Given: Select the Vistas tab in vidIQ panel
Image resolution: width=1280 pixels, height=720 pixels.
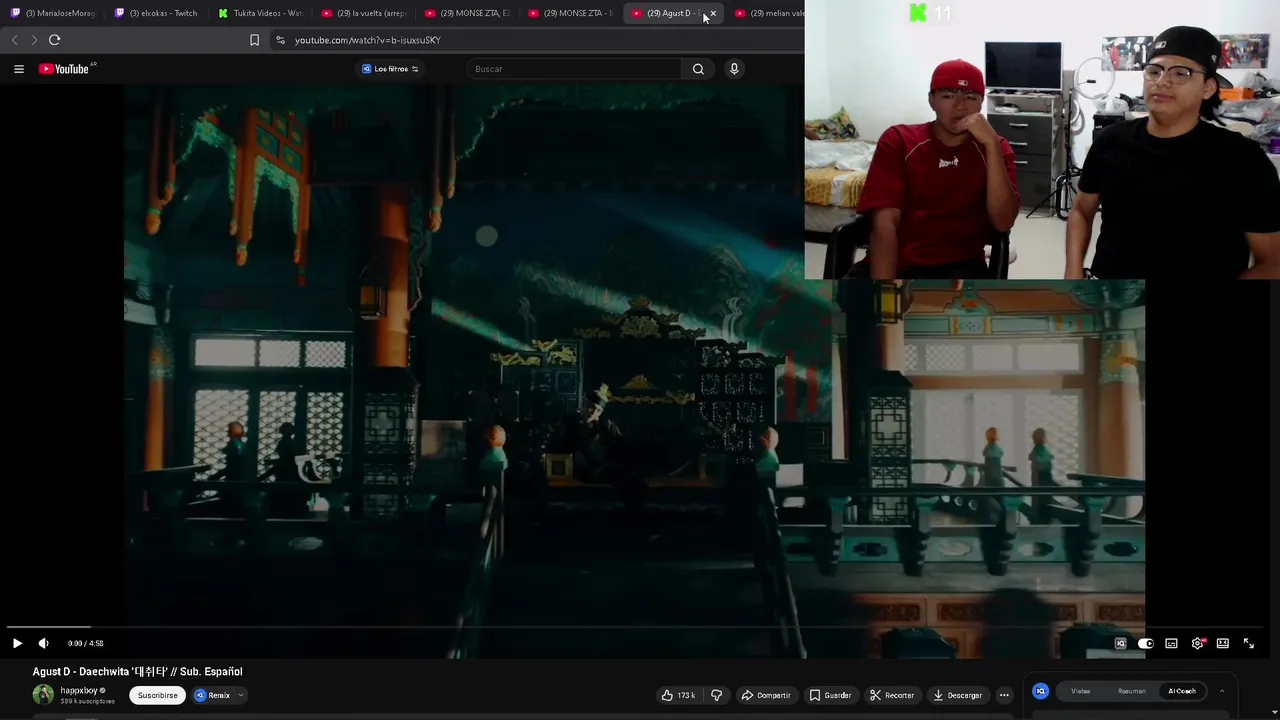Looking at the screenshot, I should point(1081,691).
